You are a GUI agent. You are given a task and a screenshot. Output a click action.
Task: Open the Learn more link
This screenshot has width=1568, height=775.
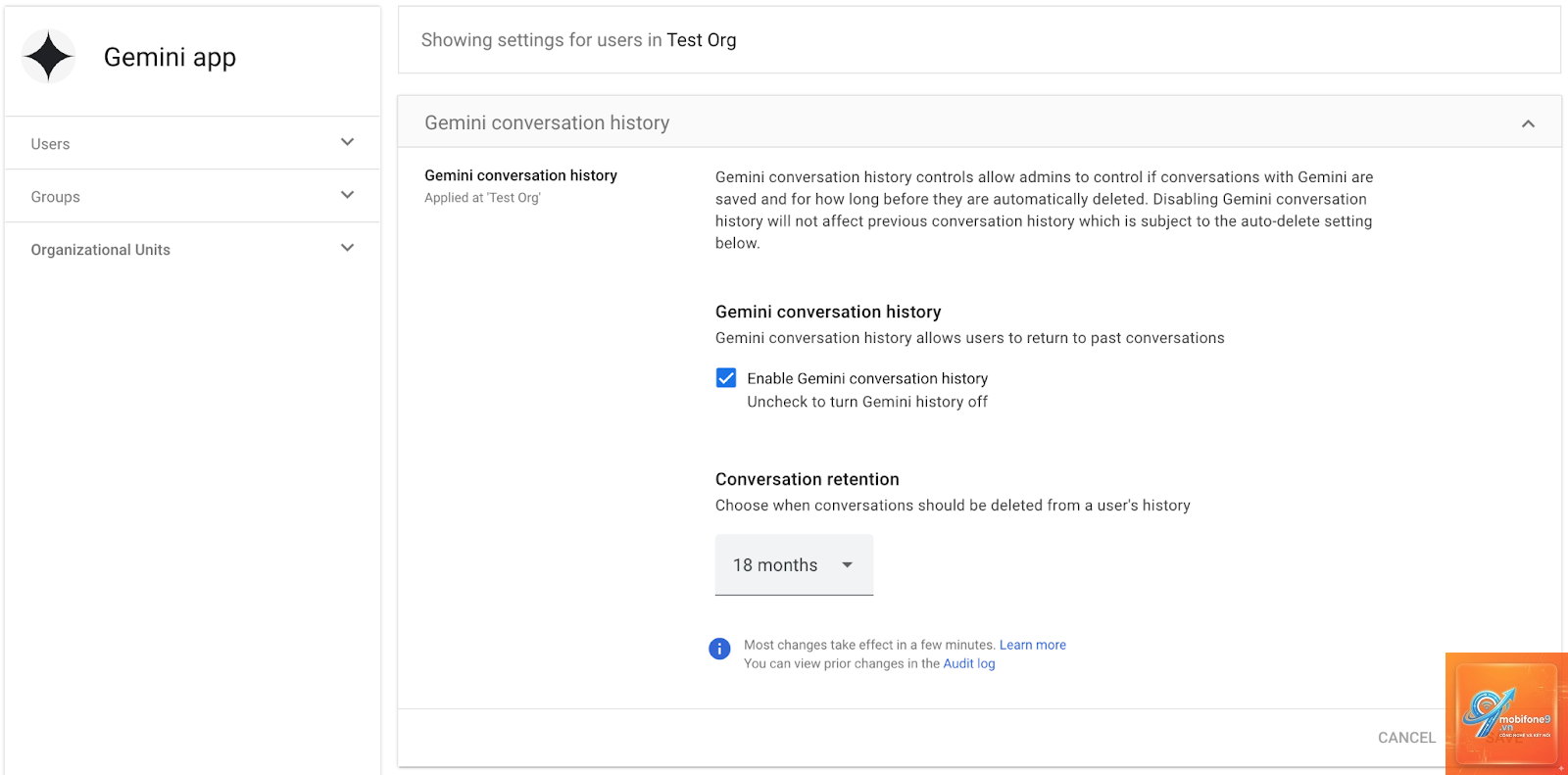(x=1033, y=645)
